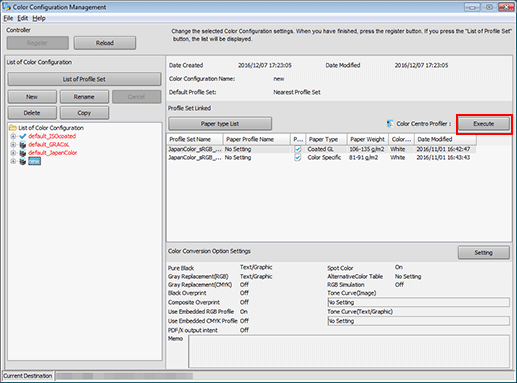Toggle the checkbox in the Color Specific row
This screenshot has width=517, height=383.
[298, 157]
